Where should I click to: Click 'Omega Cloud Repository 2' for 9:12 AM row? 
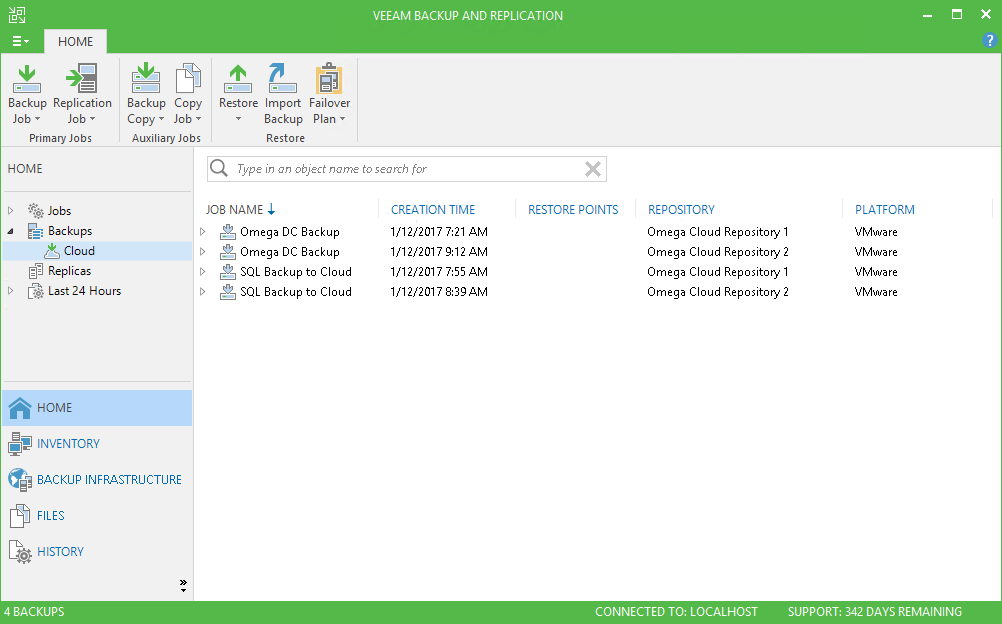pos(718,252)
